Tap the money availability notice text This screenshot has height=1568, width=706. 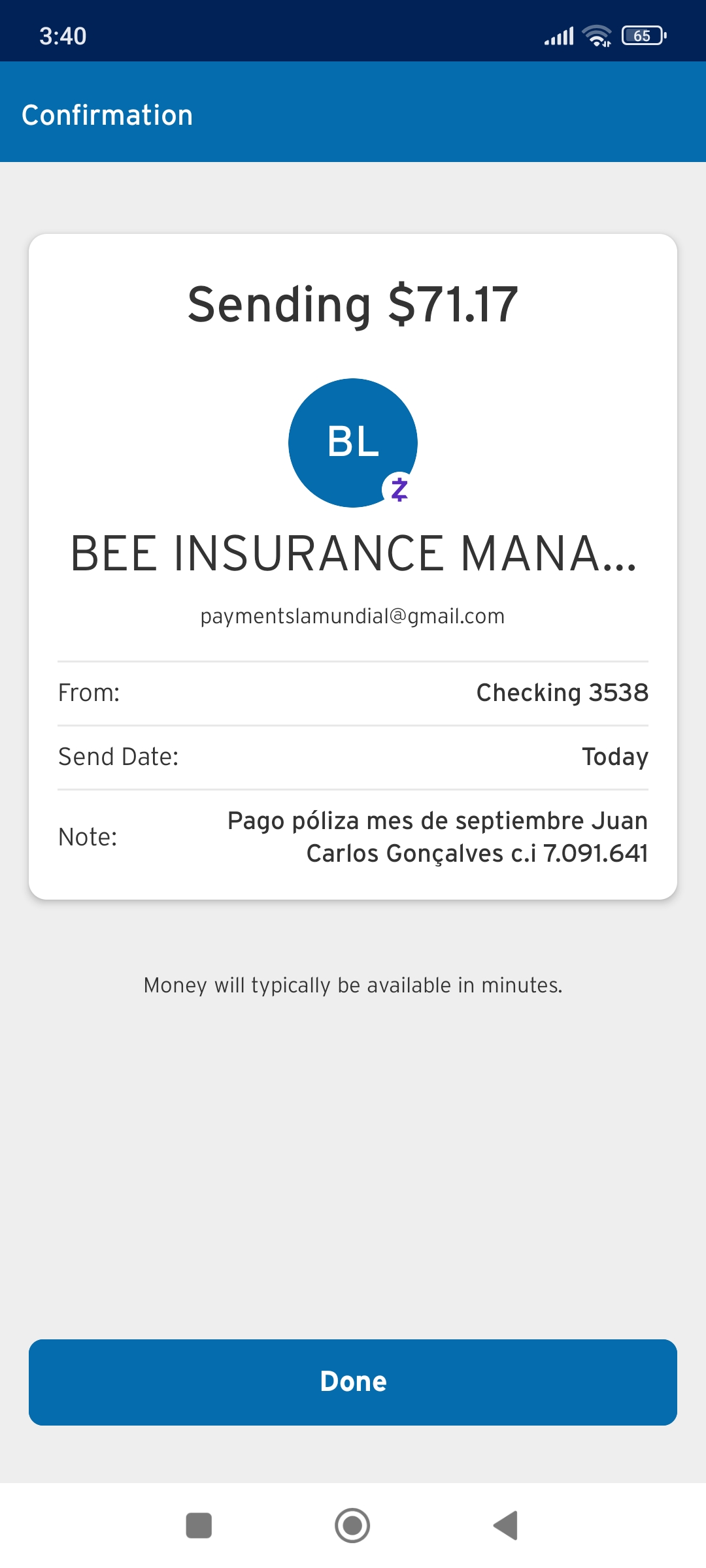(352, 985)
